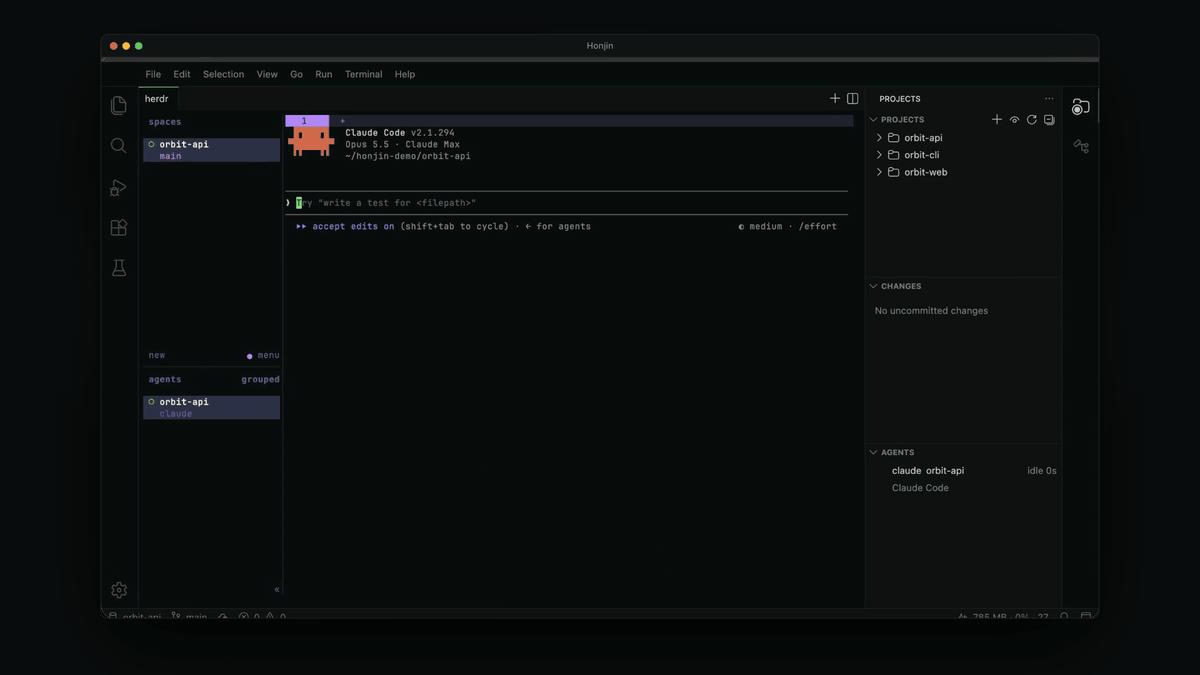Open the Explorer files view in activity bar
Viewport: 1200px width, 675px height.
click(x=118, y=105)
